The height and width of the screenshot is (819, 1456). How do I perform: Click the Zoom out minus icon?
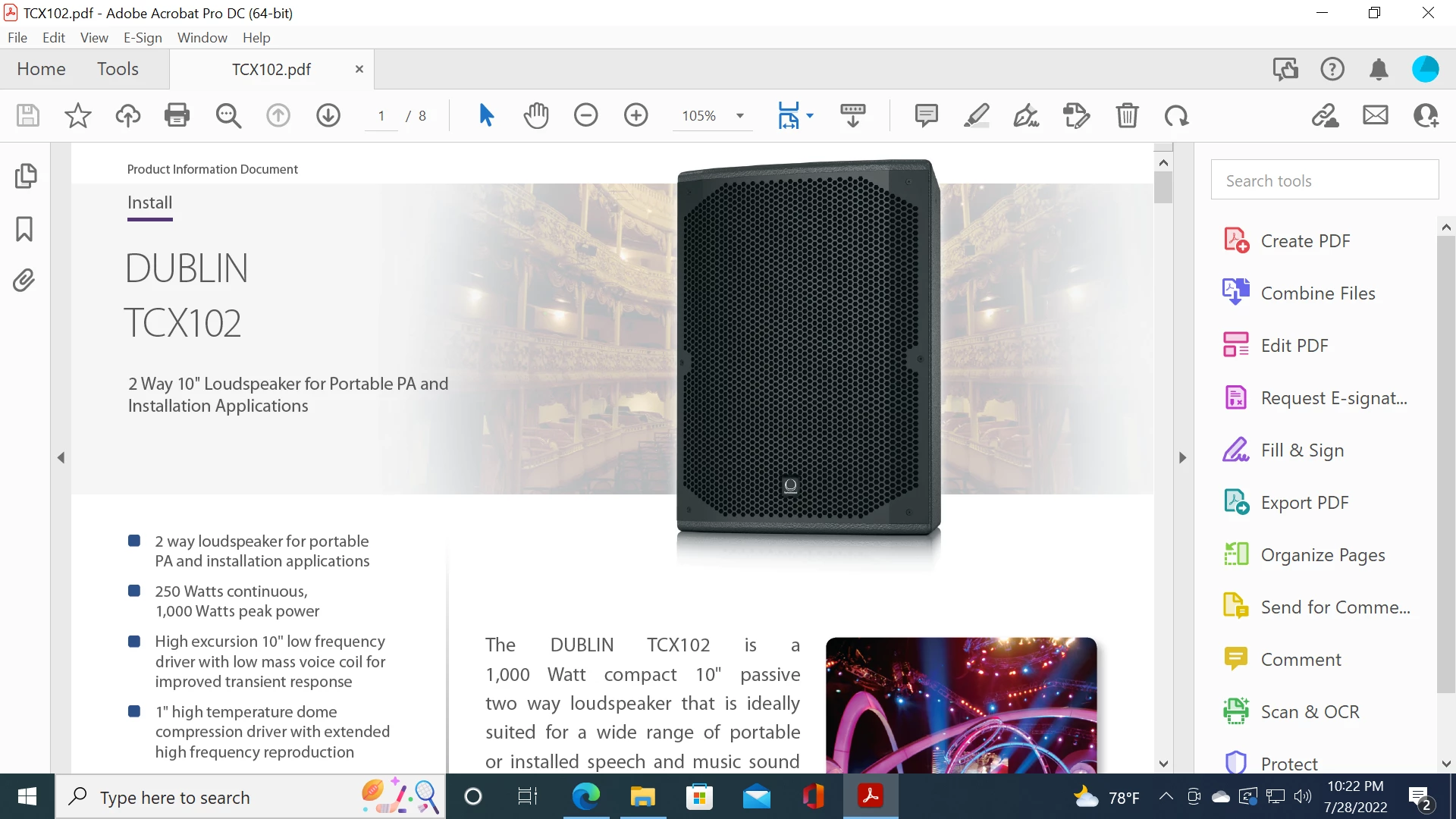pos(585,115)
